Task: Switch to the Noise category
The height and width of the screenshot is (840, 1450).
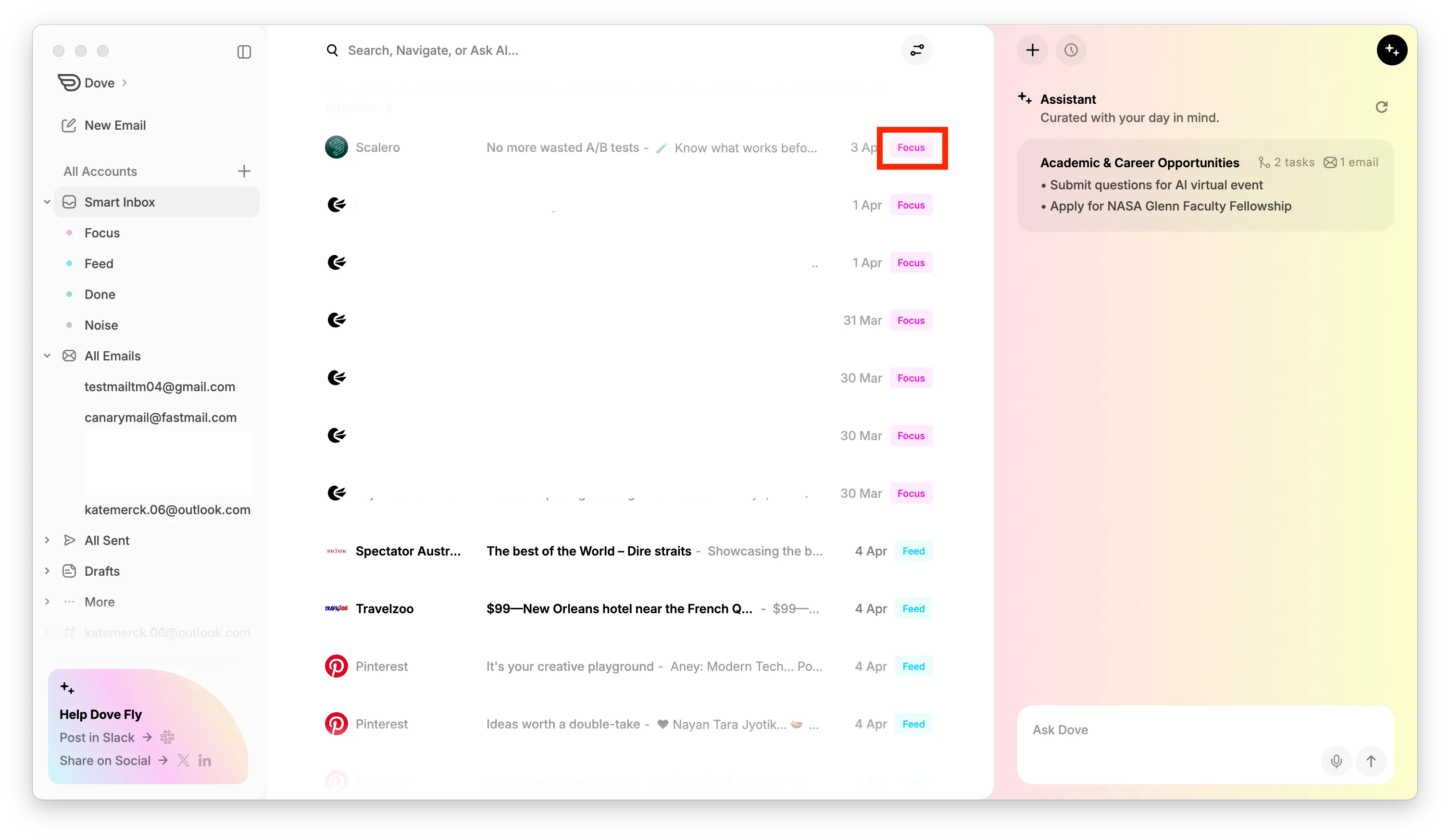Action: (x=101, y=325)
